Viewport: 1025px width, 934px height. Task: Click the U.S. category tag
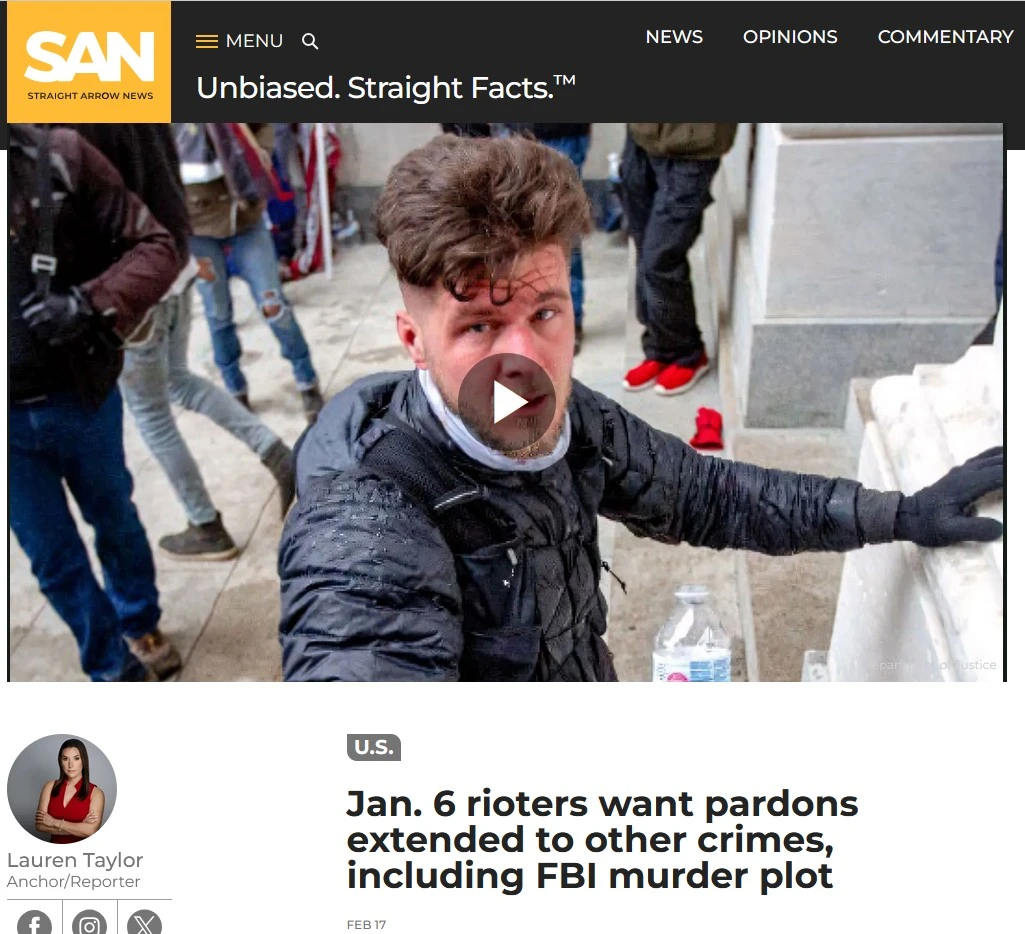click(374, 747)
